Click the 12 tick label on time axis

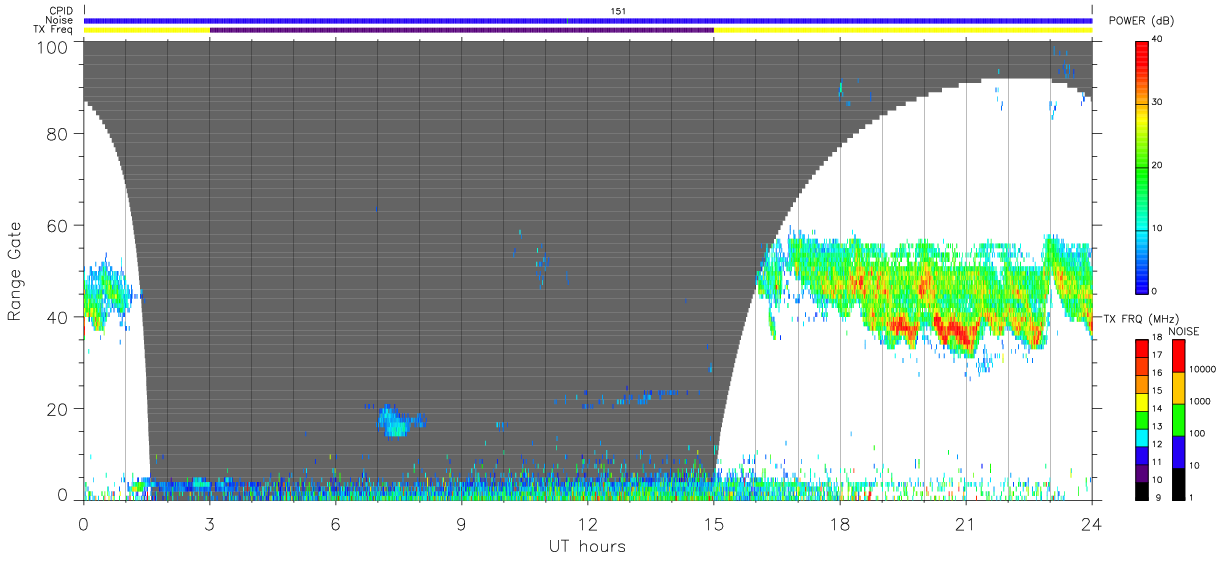click(x=588, y=523)
